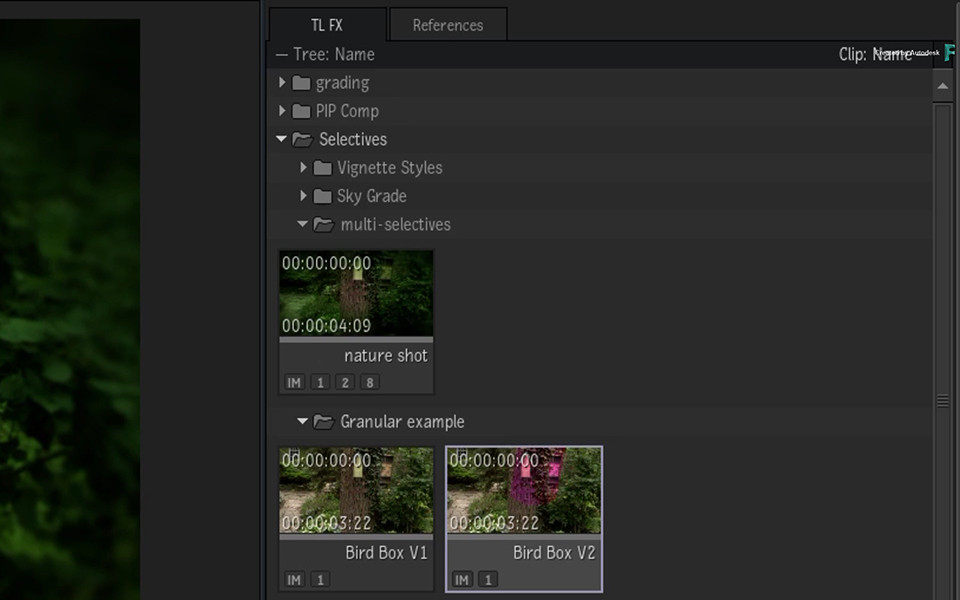Click IM badge on nature shot
960x600 pixels.
[x=294, y=383]
